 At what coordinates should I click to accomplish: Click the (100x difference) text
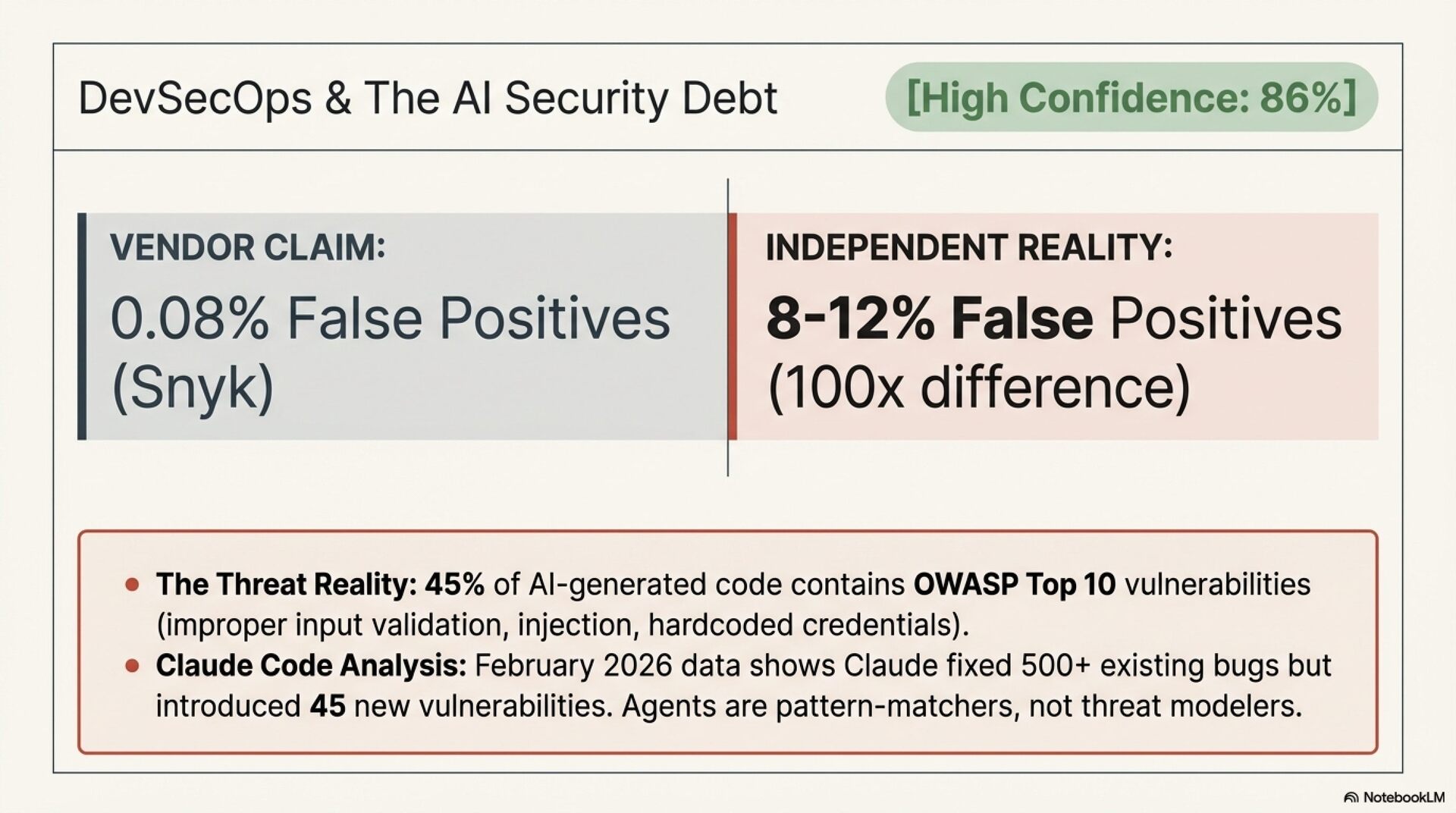point(978,388)
